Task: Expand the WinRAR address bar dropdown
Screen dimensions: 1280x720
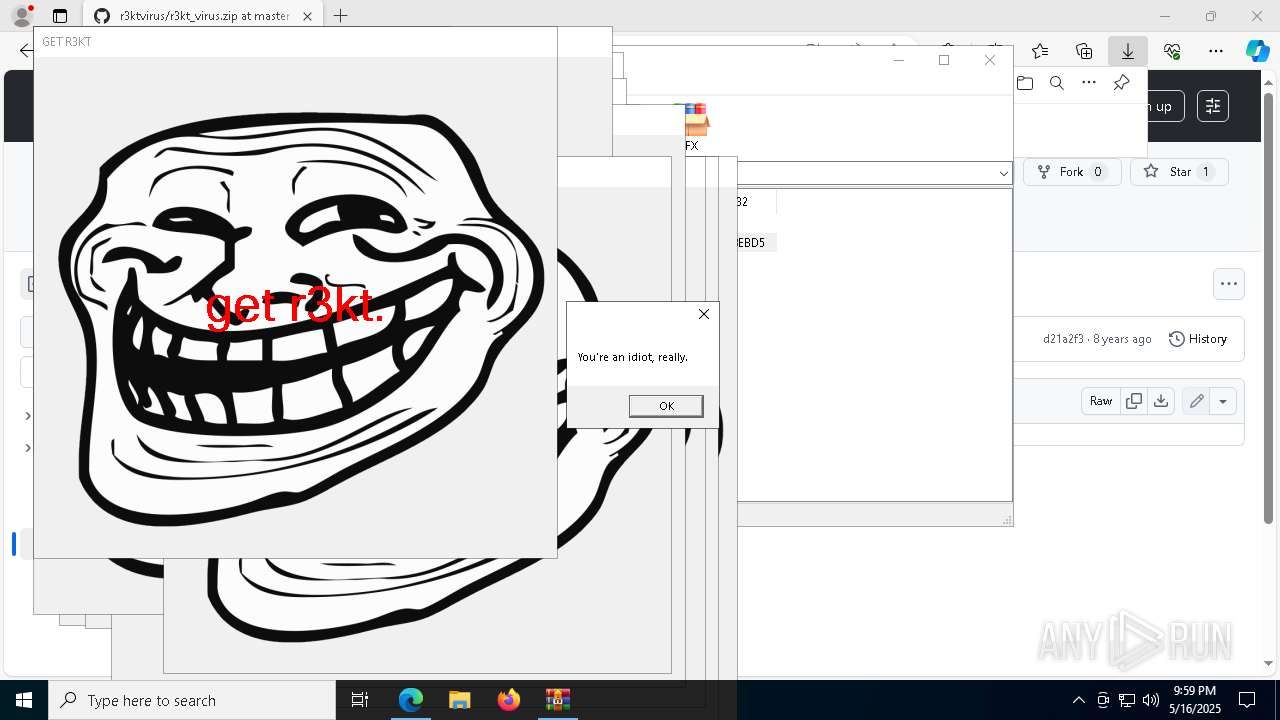Action: tap(1003, 173)
